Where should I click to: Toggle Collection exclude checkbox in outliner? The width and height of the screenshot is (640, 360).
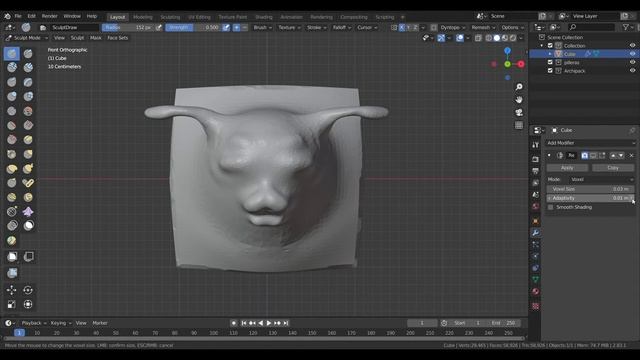(550, 46)
